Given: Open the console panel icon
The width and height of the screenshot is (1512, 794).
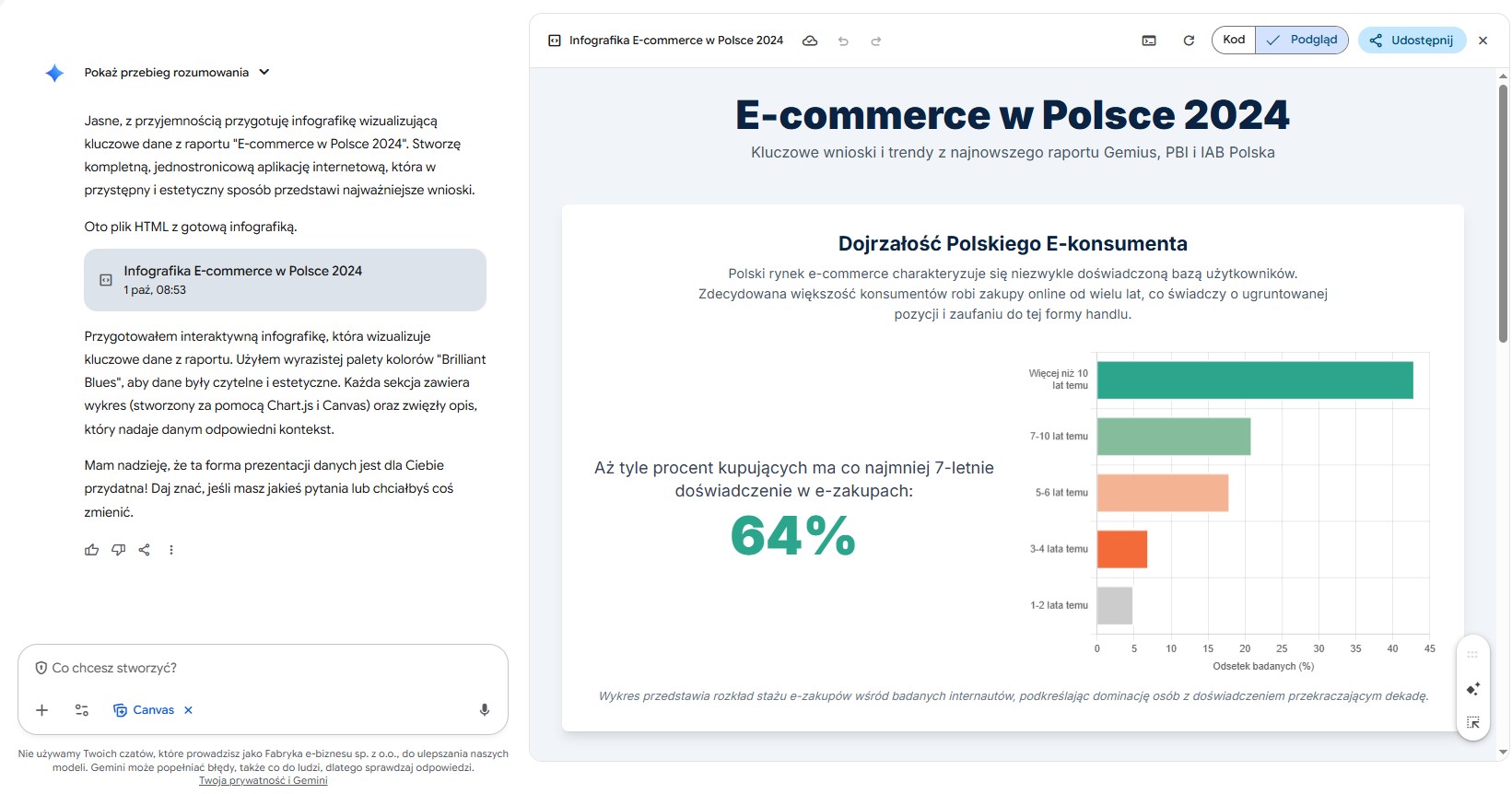Looking at the screenshot, I should [x=1149, y=41].
